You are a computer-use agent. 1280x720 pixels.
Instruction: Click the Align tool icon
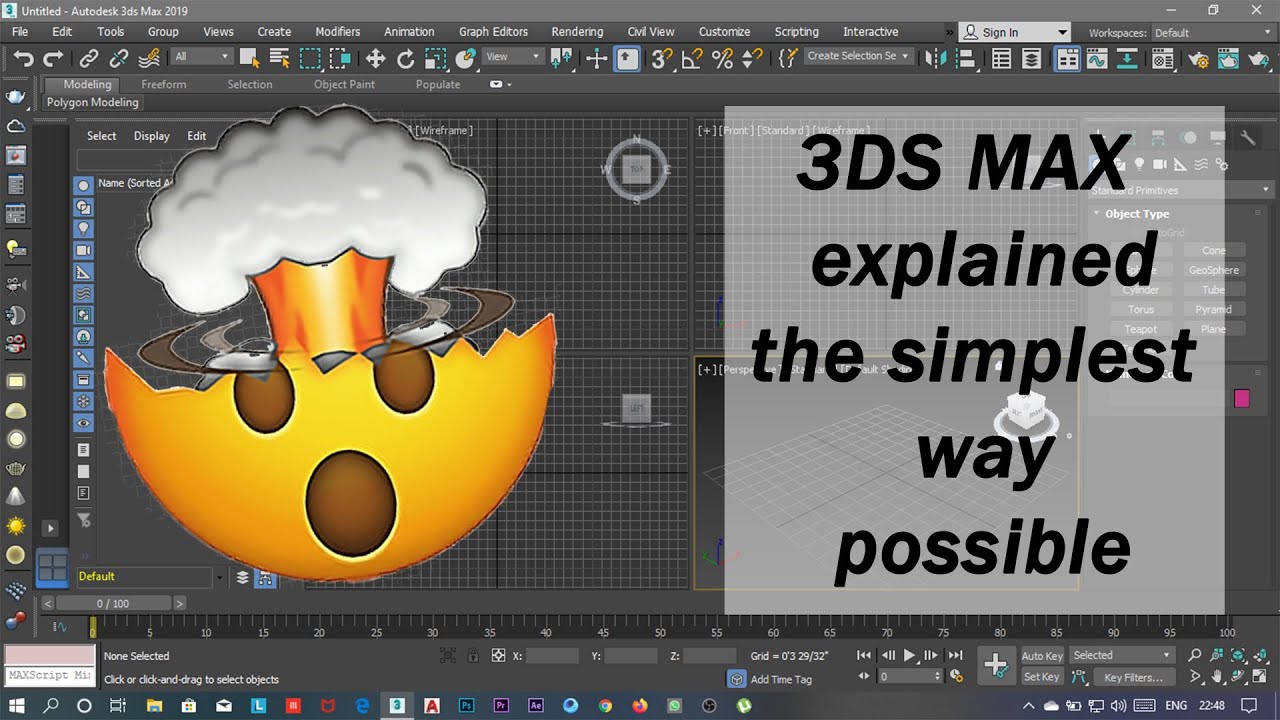(966, 58)
